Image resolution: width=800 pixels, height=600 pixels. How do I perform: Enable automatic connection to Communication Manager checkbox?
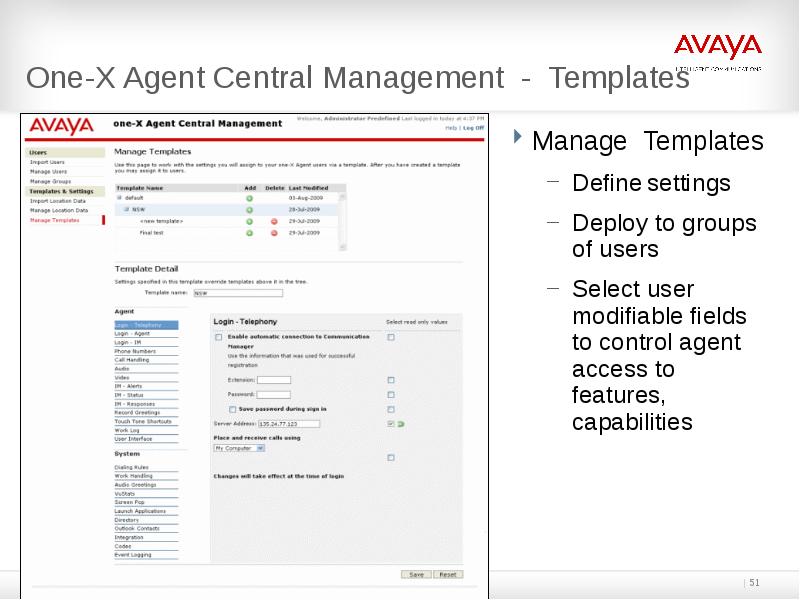218,338
